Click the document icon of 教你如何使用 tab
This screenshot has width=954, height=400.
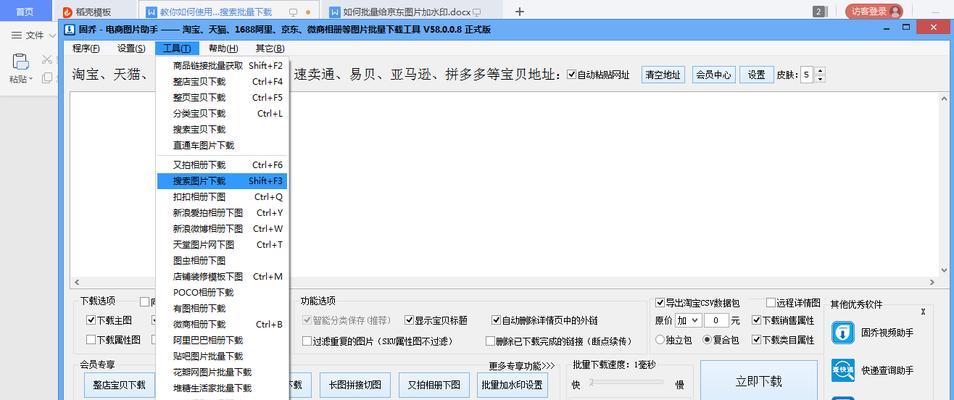(x=151, y=12)
